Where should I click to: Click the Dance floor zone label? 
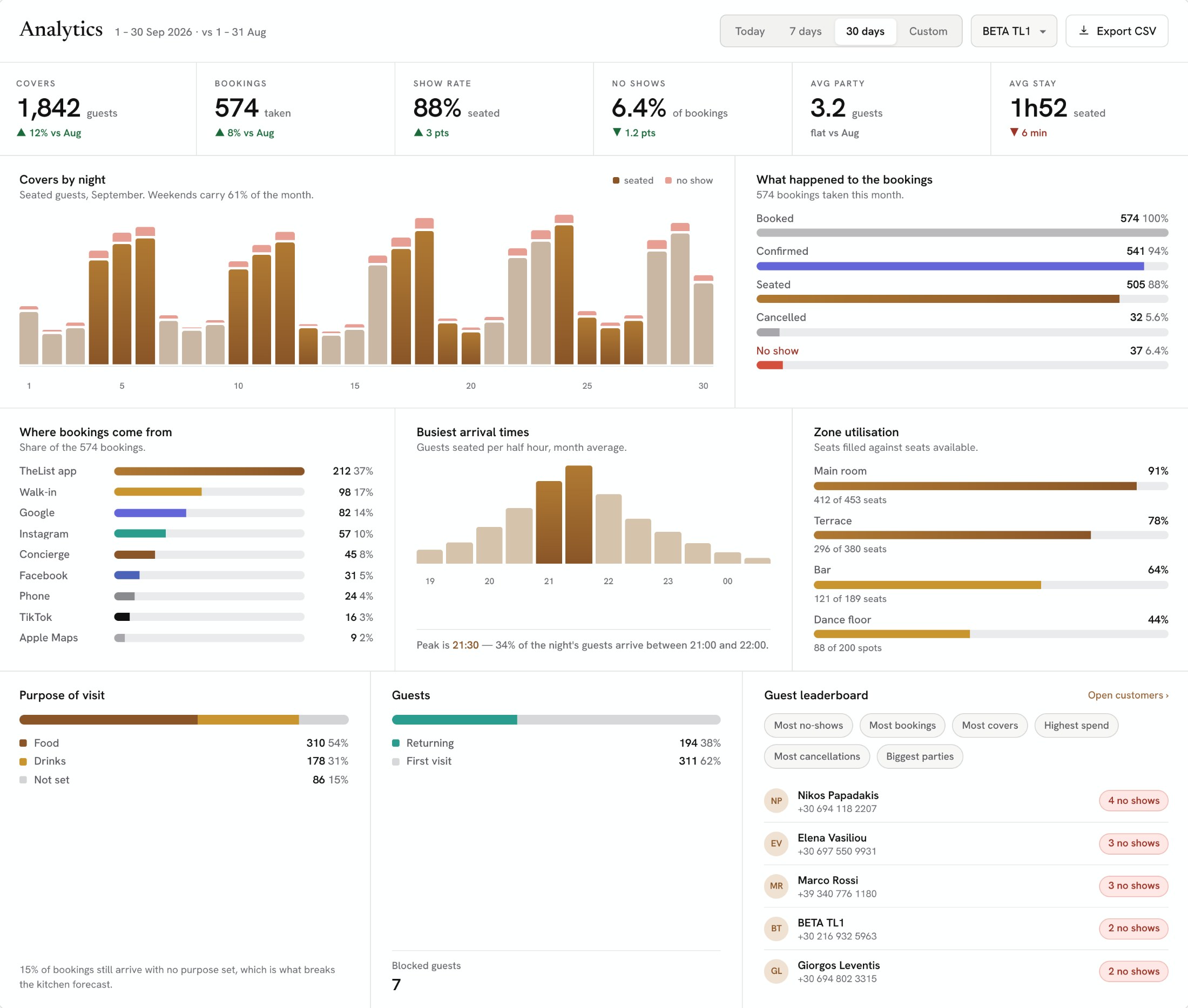[842, 619]
